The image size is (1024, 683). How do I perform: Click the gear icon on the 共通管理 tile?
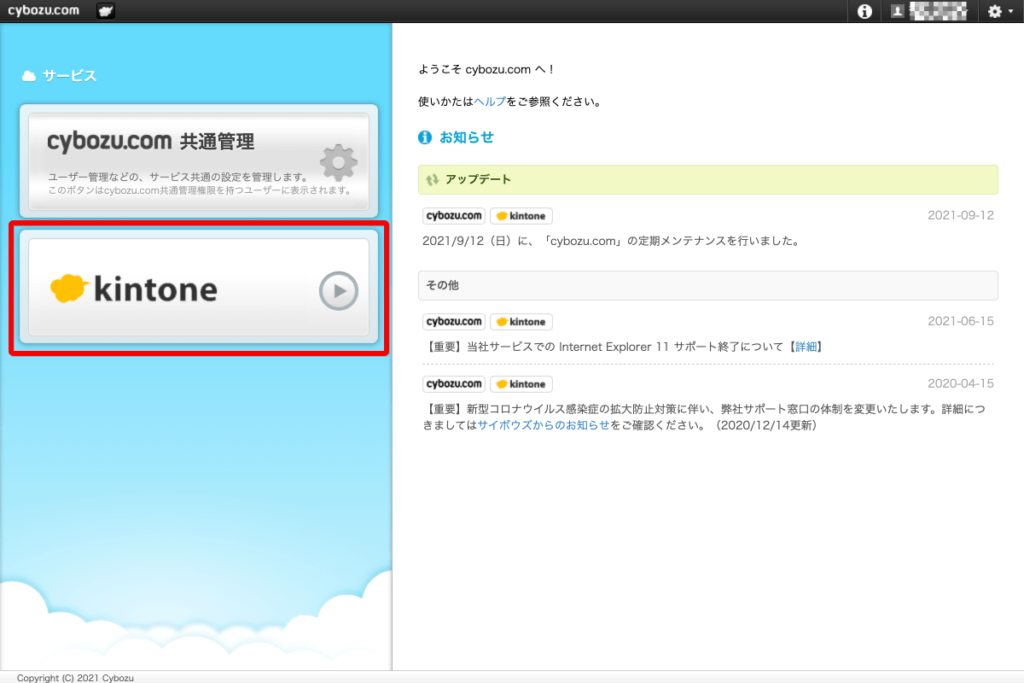pyautogui.click(x=337, y=163)
